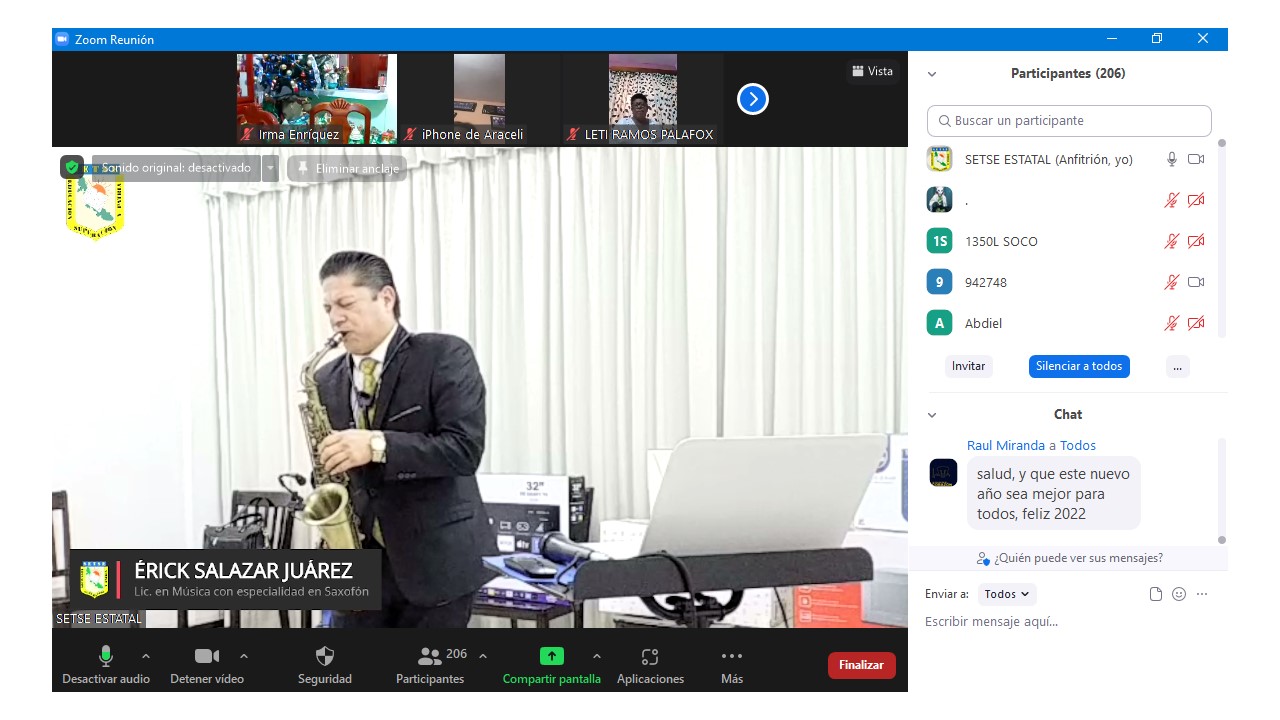Click in the Buscar un participante field
The height and width of the screenshot is (720, 1280).
(1069, 121)
